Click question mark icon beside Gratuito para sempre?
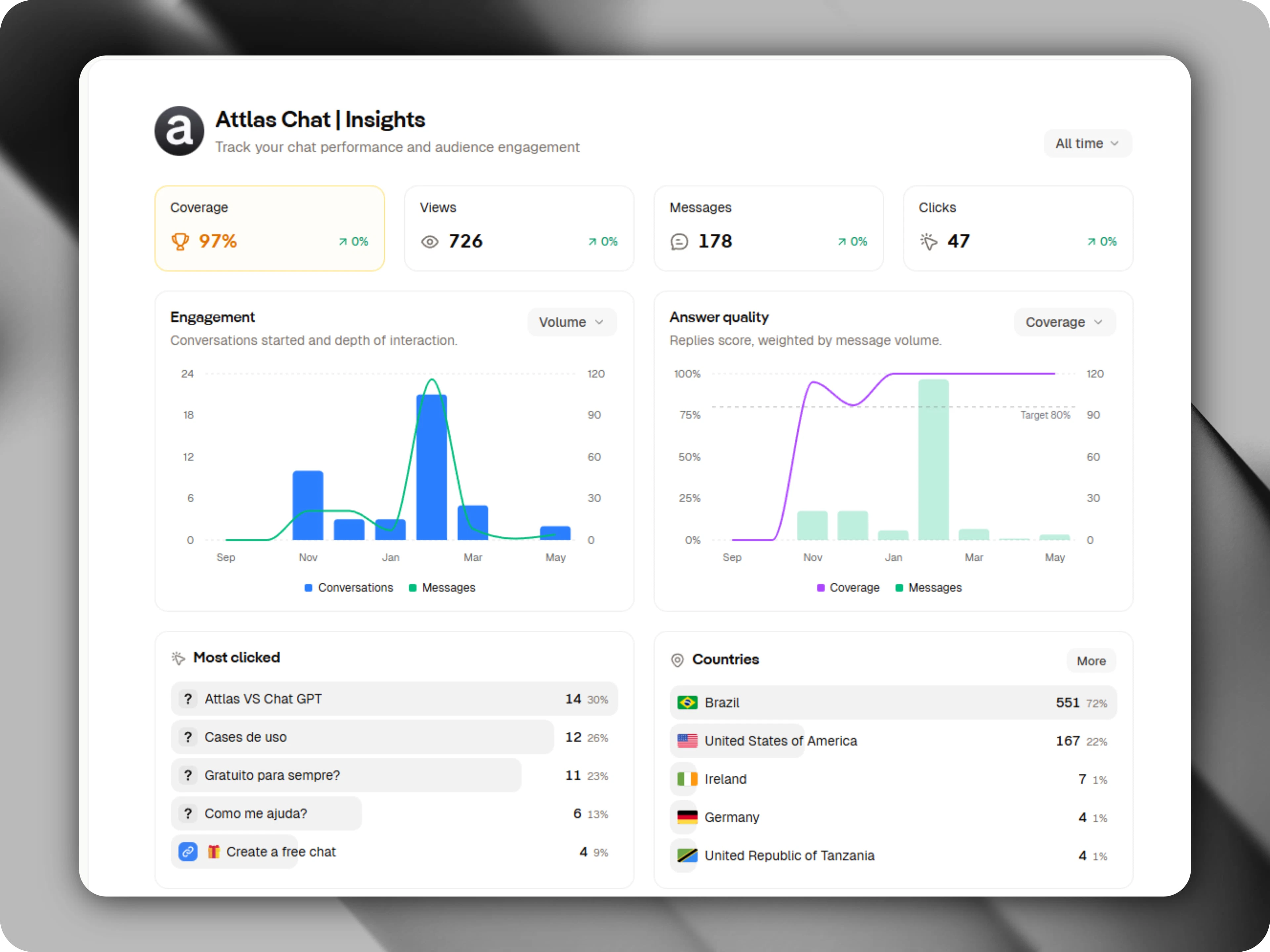 click(188, 776)
